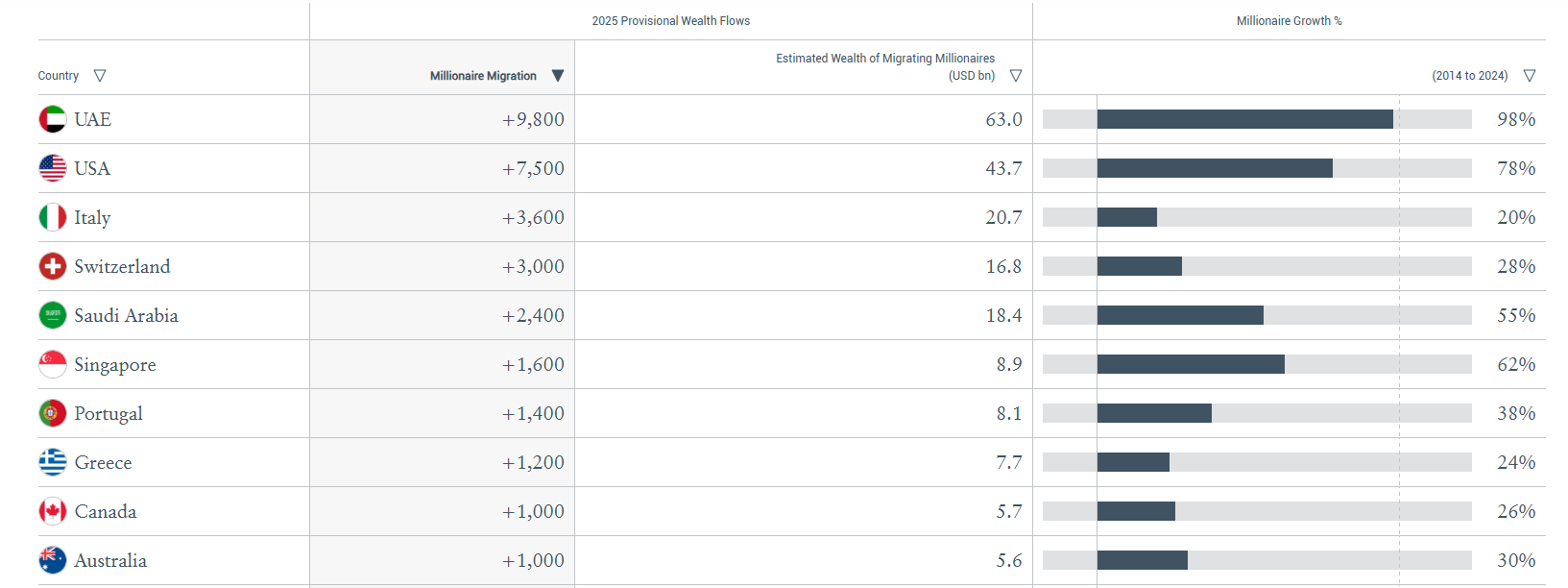This screenshot has width=1568, height=588.
Task: Click the Canada flag icon
Action: point(53,511)
